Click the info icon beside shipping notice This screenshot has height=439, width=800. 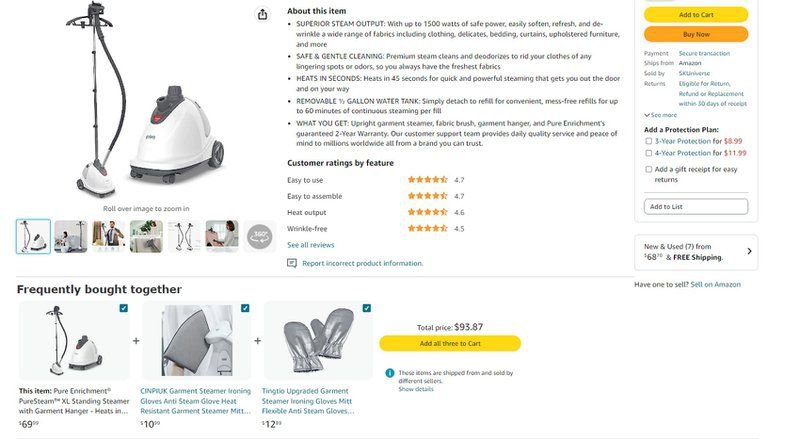tap(390, 373)
